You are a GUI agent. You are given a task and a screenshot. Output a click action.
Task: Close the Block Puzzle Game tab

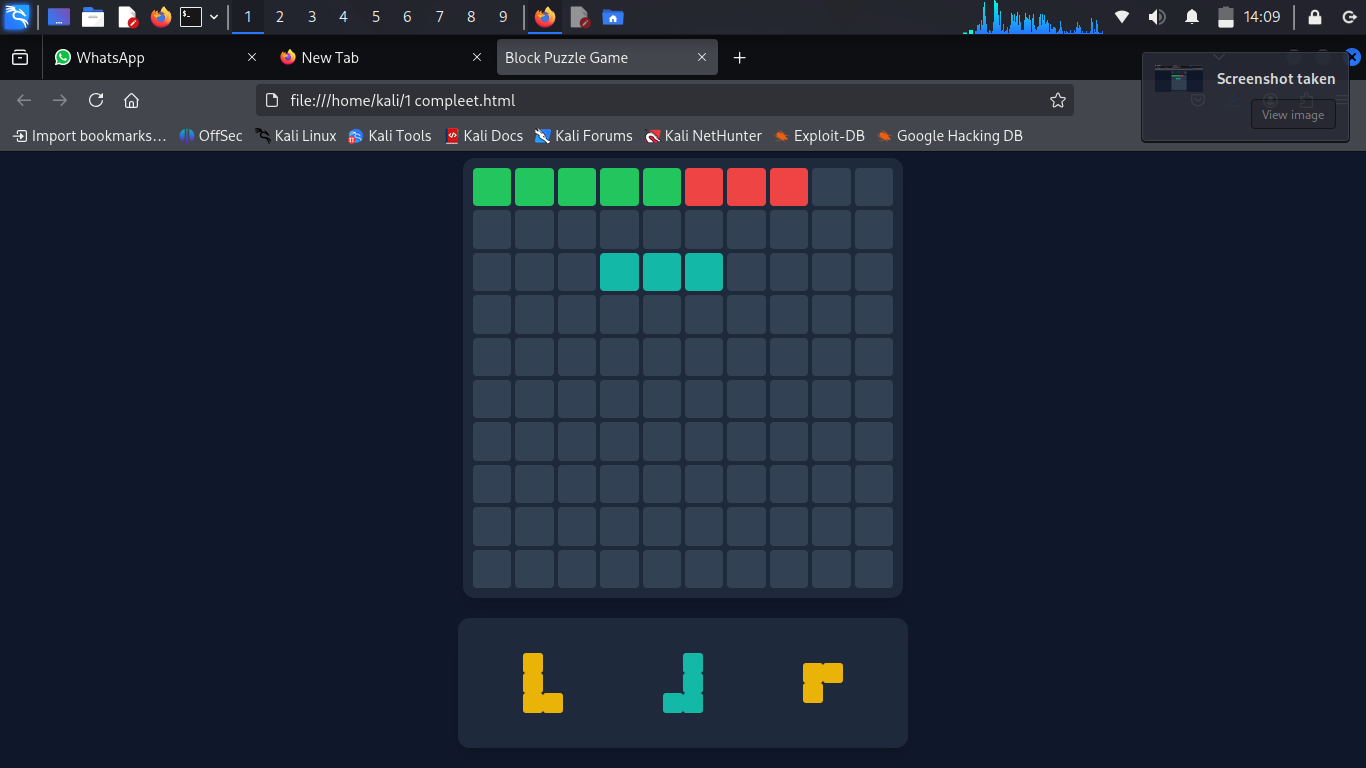pos(702,58)
